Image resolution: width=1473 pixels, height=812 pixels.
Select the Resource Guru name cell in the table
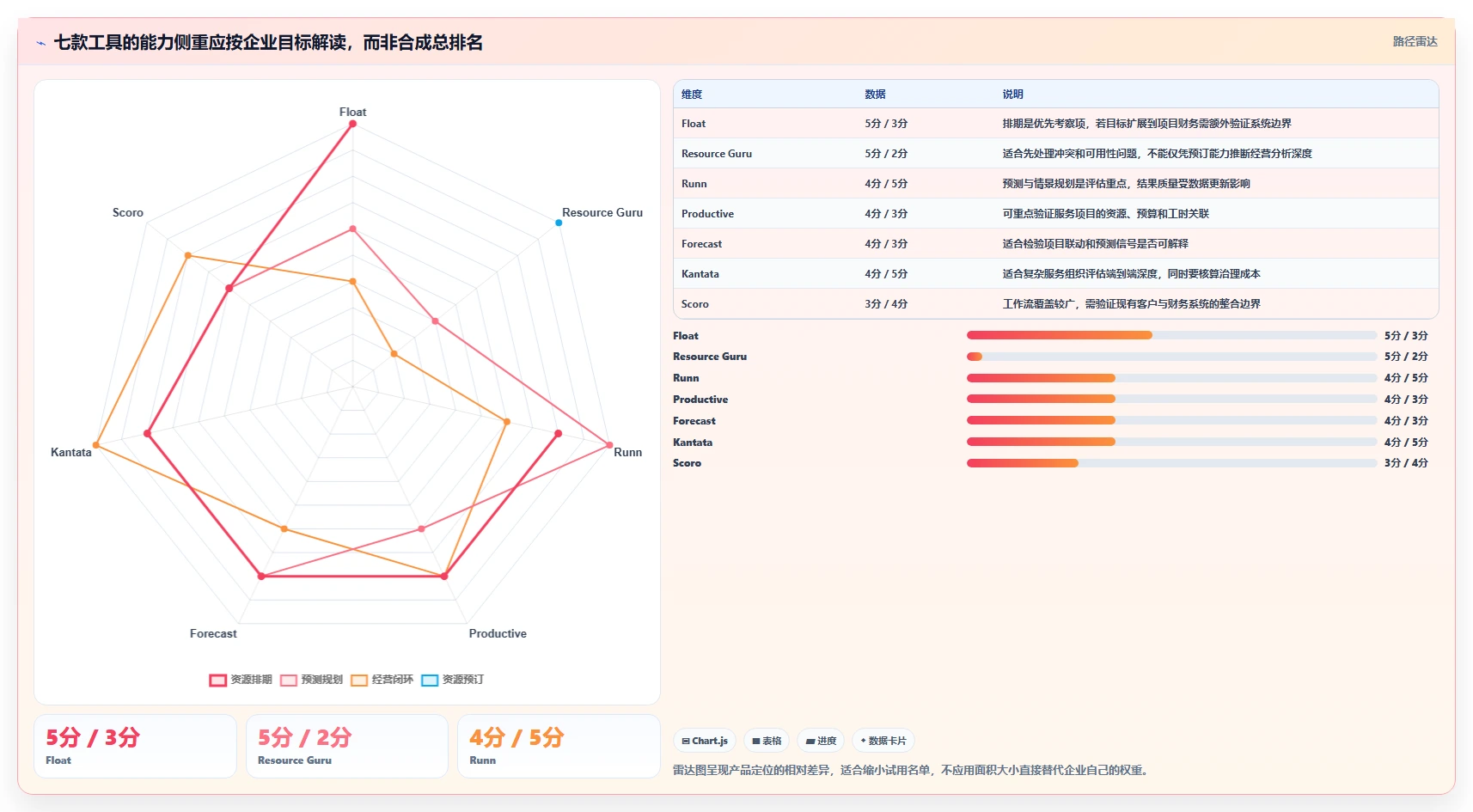pyautogui.click(x=717, y=154)
